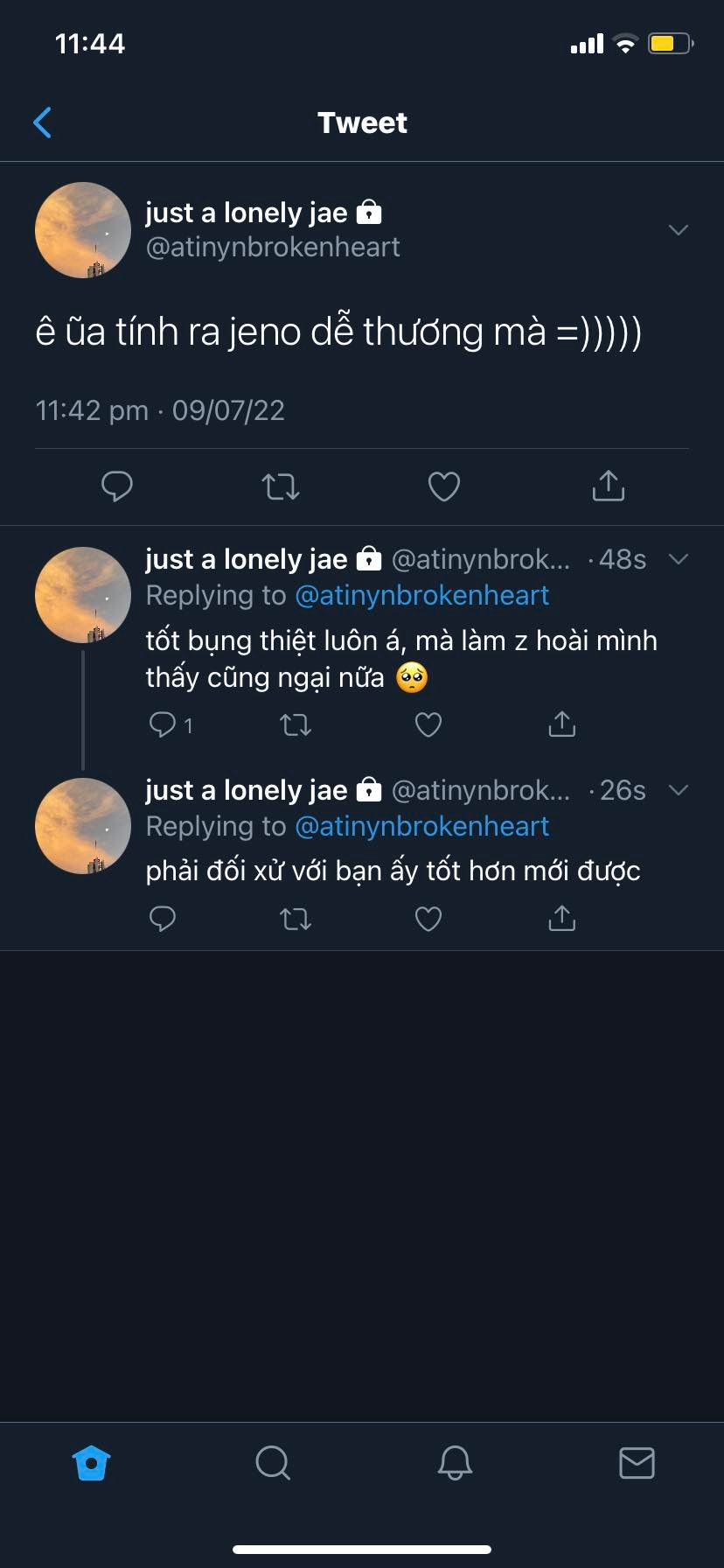Retweet the 48s reply
The width and height of the screenshot is (724, 1568).
pyautogui.click(x=296, y=724)
